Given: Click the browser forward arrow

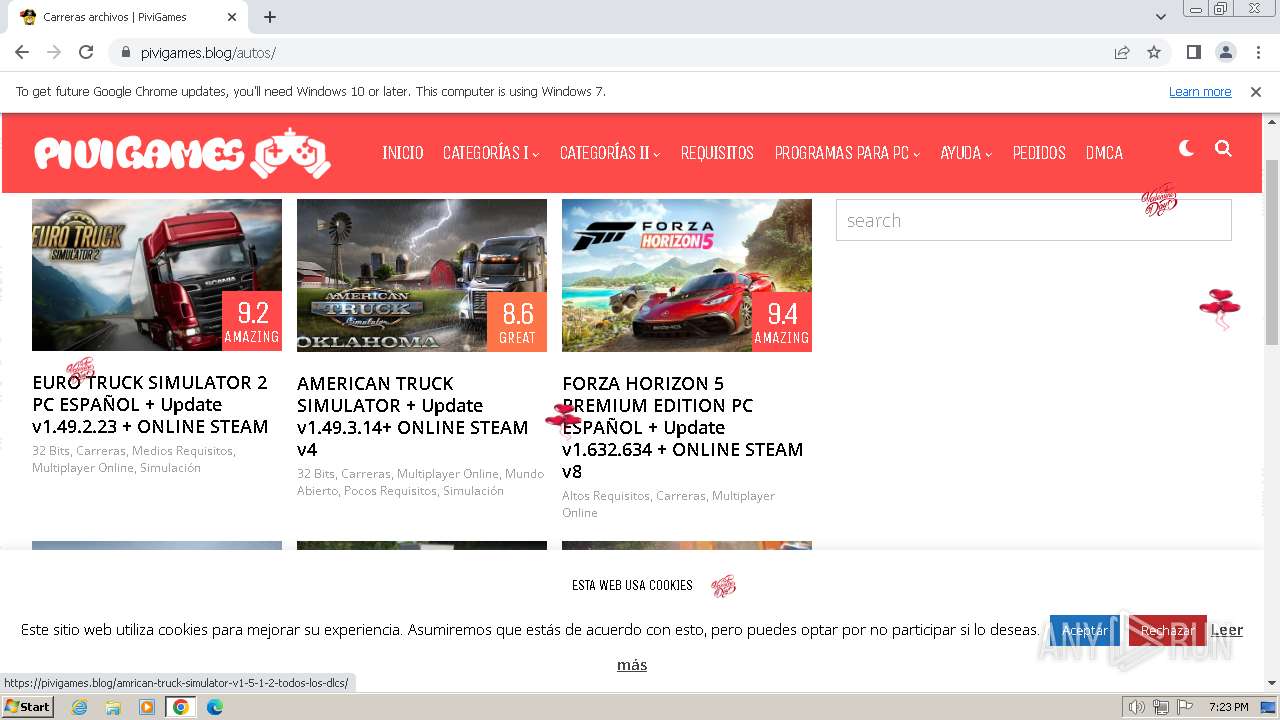Looking at the screenshot, I should point(54,52).
